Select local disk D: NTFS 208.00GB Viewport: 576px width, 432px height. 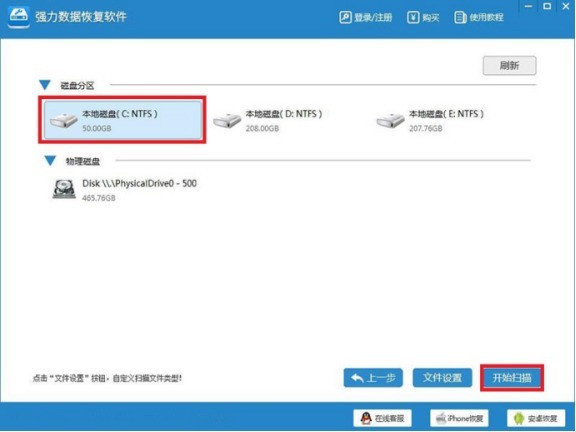point(268,120)
